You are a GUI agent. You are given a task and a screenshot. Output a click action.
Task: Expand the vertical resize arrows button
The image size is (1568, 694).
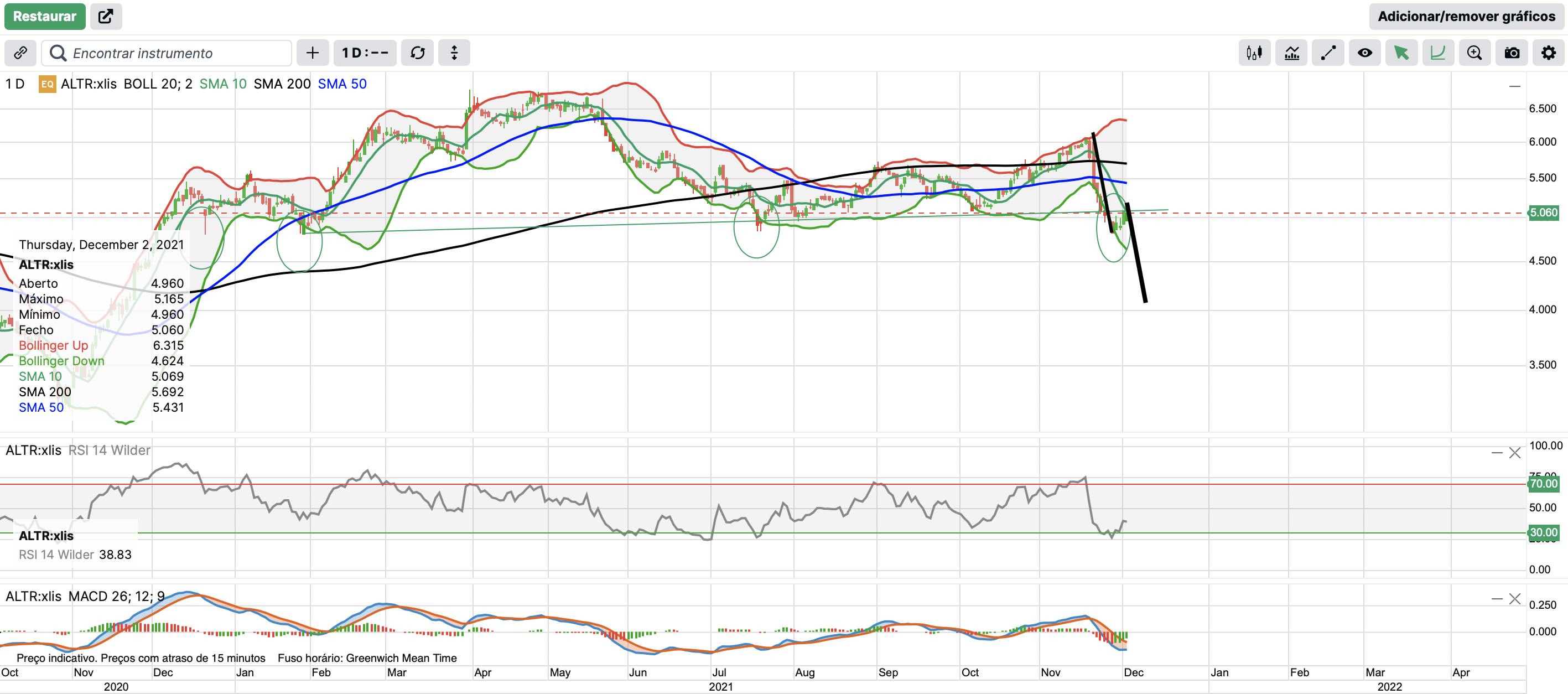coord(454,53)
